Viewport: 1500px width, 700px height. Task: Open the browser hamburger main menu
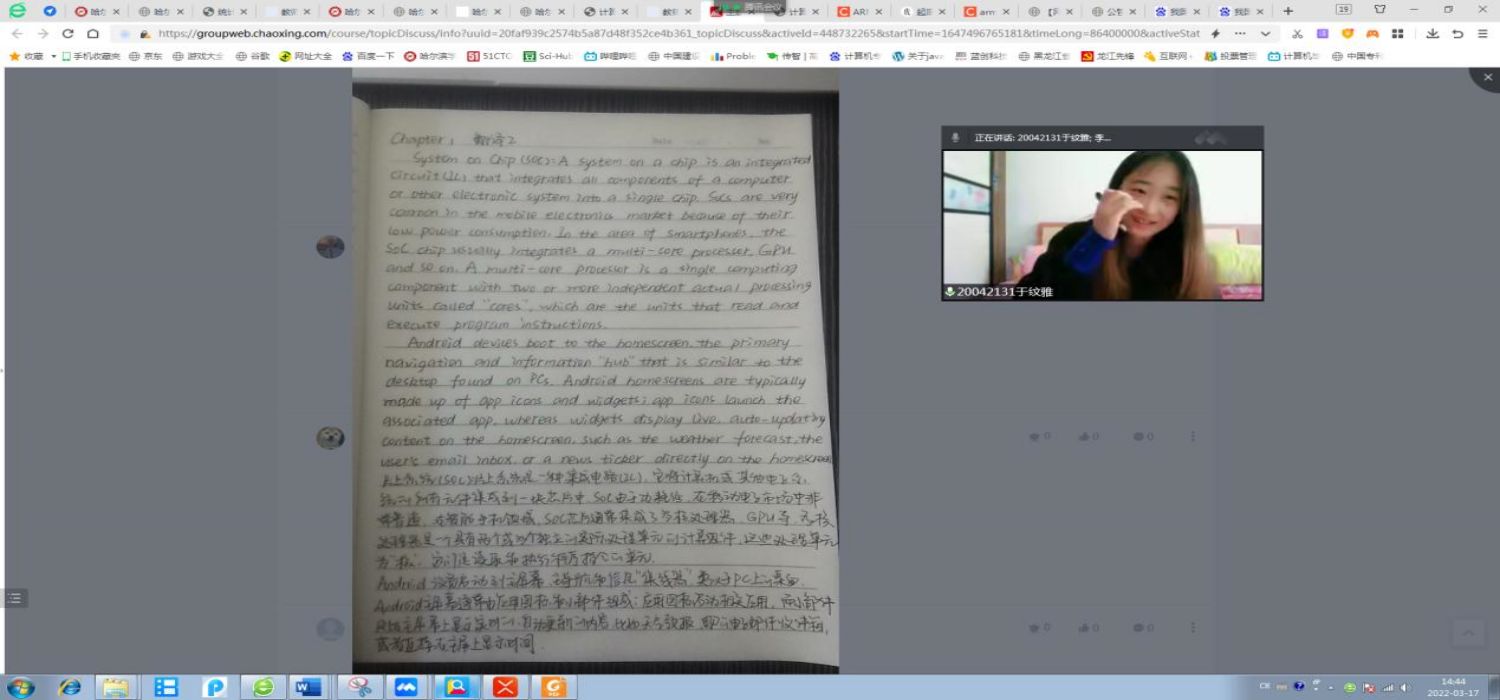[1482, 33]
